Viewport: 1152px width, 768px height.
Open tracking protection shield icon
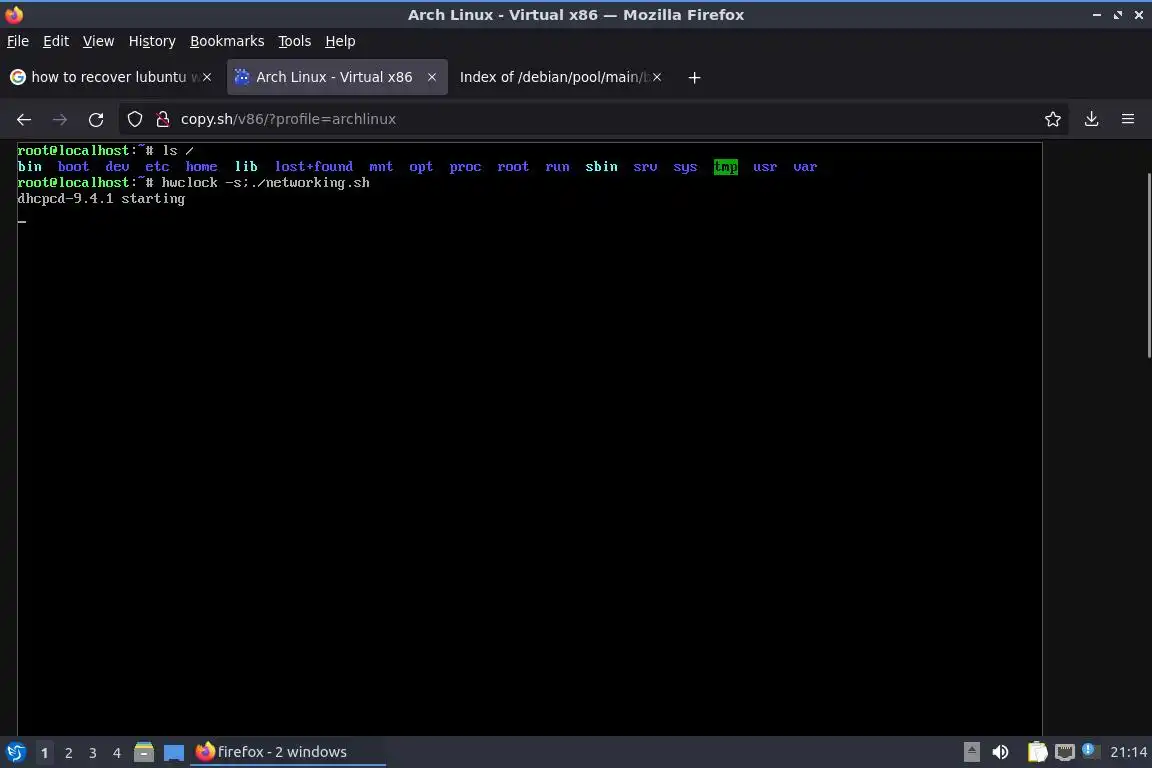coord(135,119)
